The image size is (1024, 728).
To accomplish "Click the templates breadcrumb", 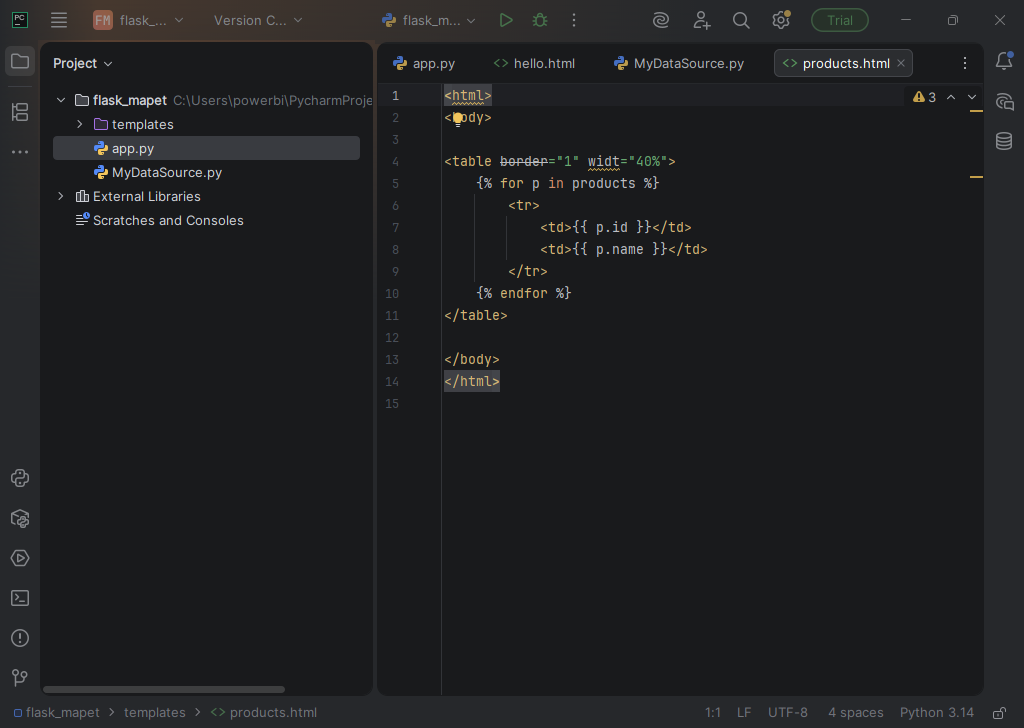I will (155, 712).
